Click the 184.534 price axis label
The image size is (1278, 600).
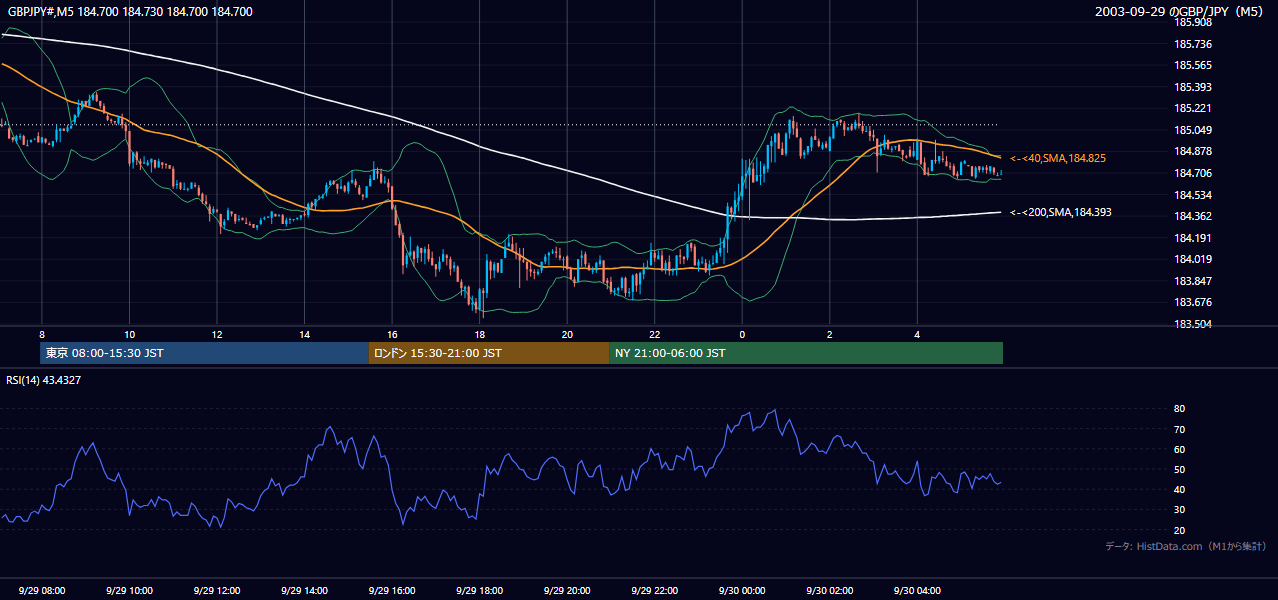coord(1192,195)
